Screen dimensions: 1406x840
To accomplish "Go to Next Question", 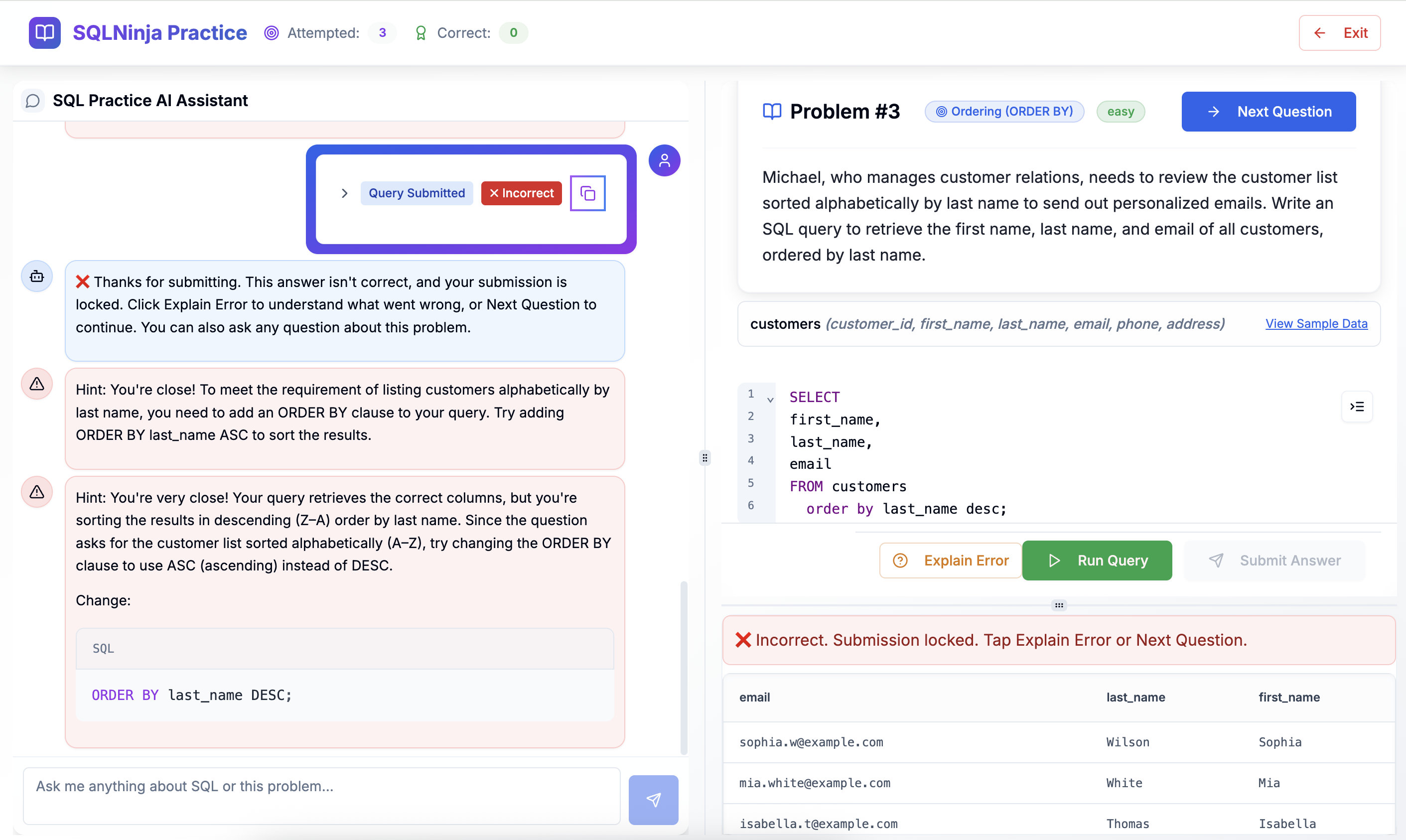I will point(1268,112).
